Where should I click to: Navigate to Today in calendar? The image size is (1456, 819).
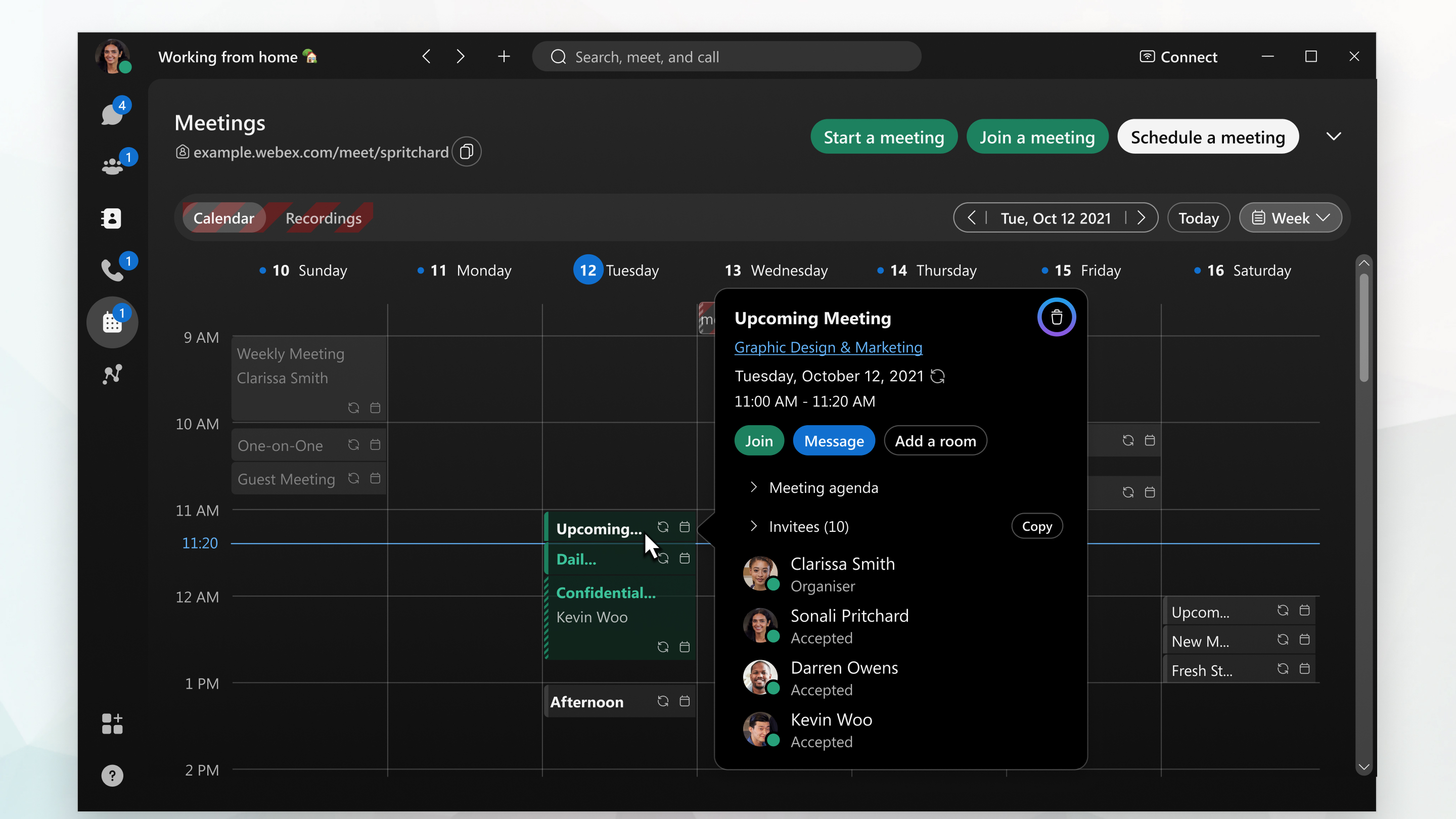[x=1198, y=218]
